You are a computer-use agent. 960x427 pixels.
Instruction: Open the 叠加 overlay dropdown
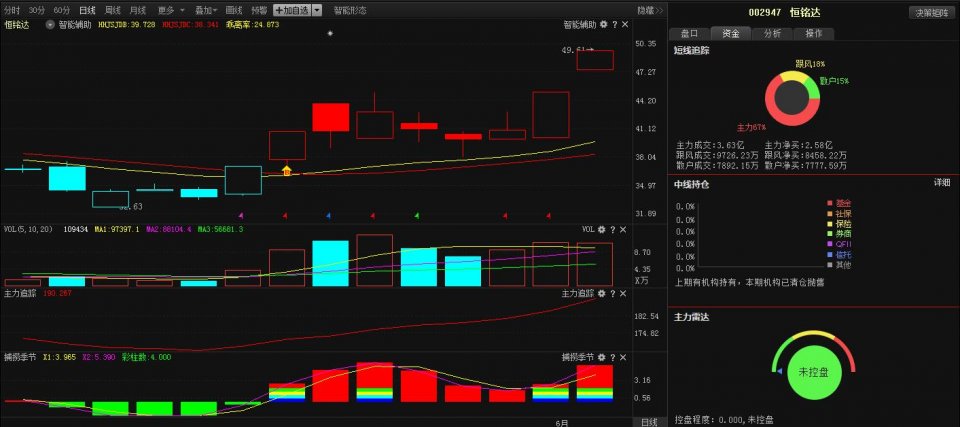(x=206, y=10)
